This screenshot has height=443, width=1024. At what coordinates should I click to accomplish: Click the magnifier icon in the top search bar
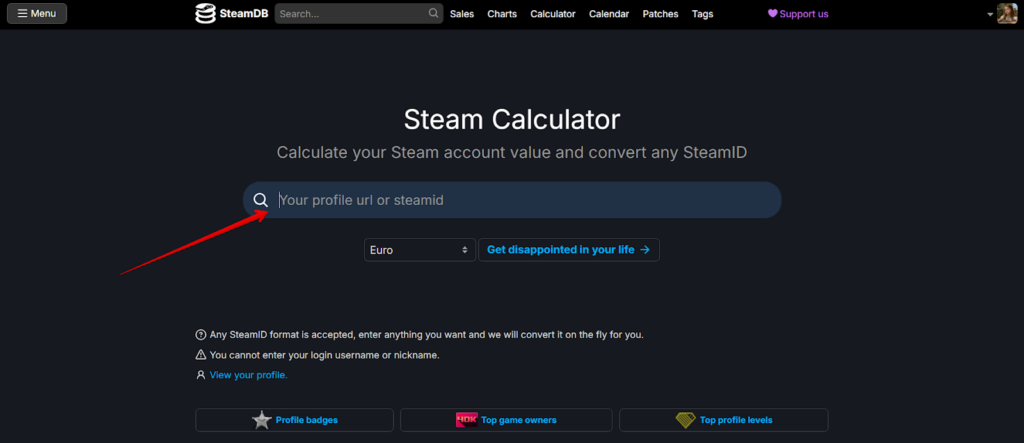(434, 13)
